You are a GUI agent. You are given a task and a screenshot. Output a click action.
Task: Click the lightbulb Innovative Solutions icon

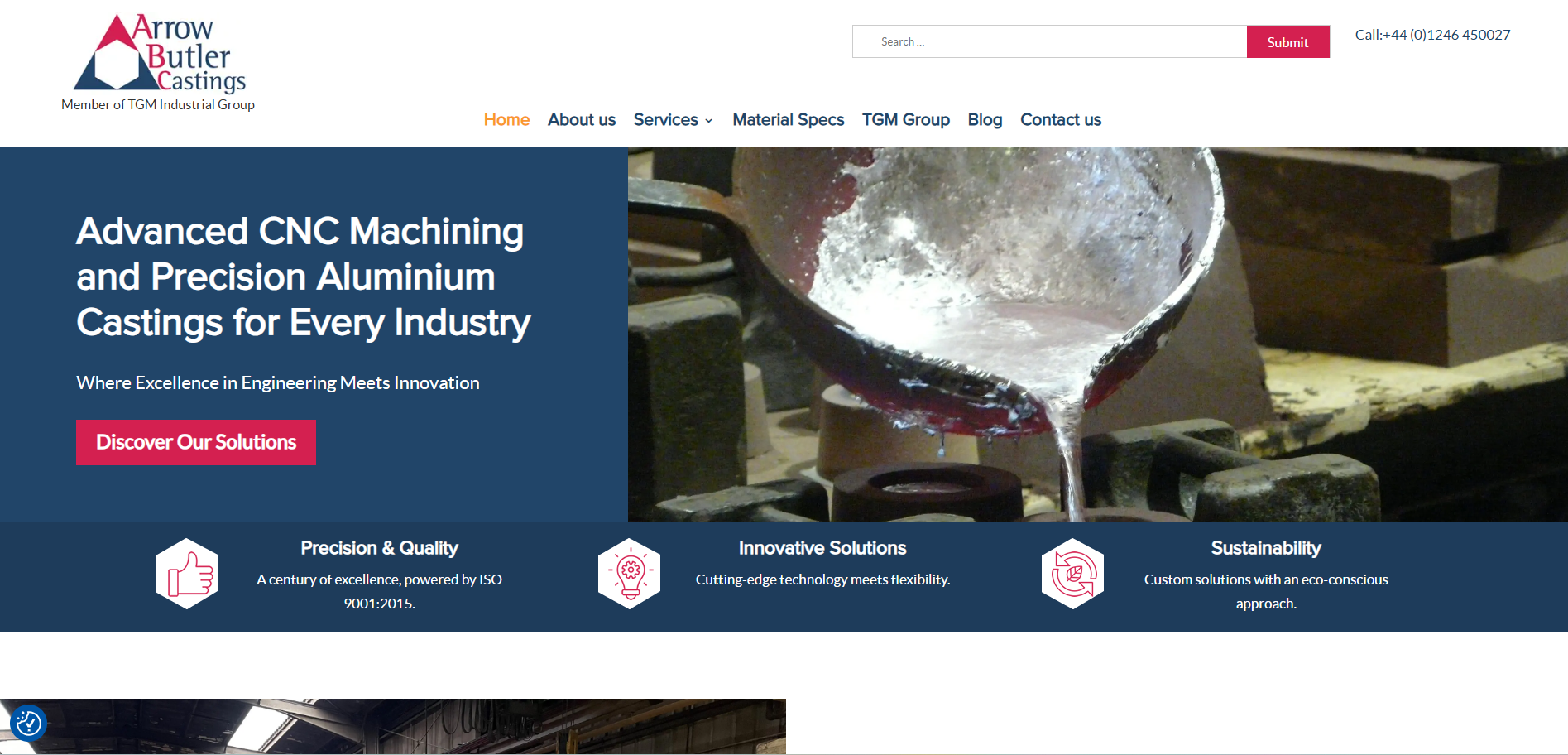(x=630, y=574)
